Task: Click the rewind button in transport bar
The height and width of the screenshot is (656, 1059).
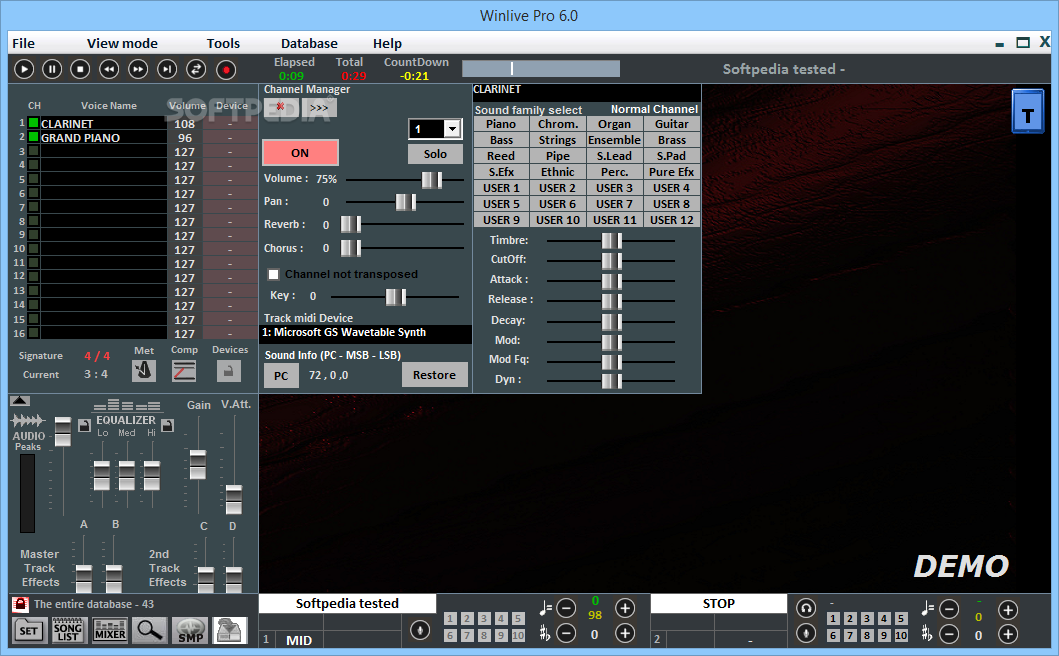Action: (x=109, y=69)
